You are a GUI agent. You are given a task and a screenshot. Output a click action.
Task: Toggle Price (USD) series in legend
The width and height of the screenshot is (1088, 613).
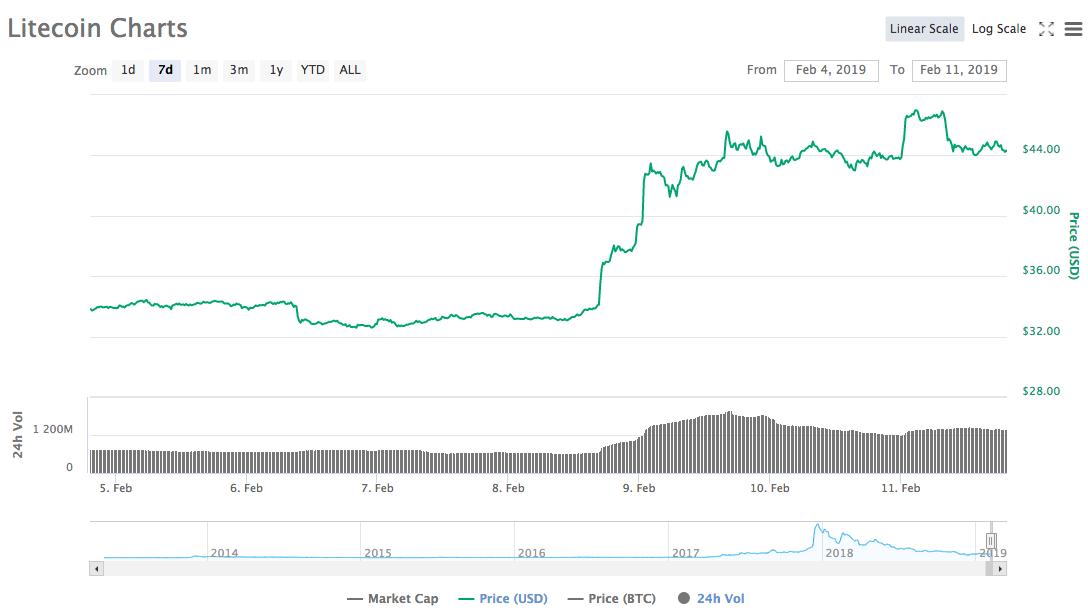click(x=503, y=598)
